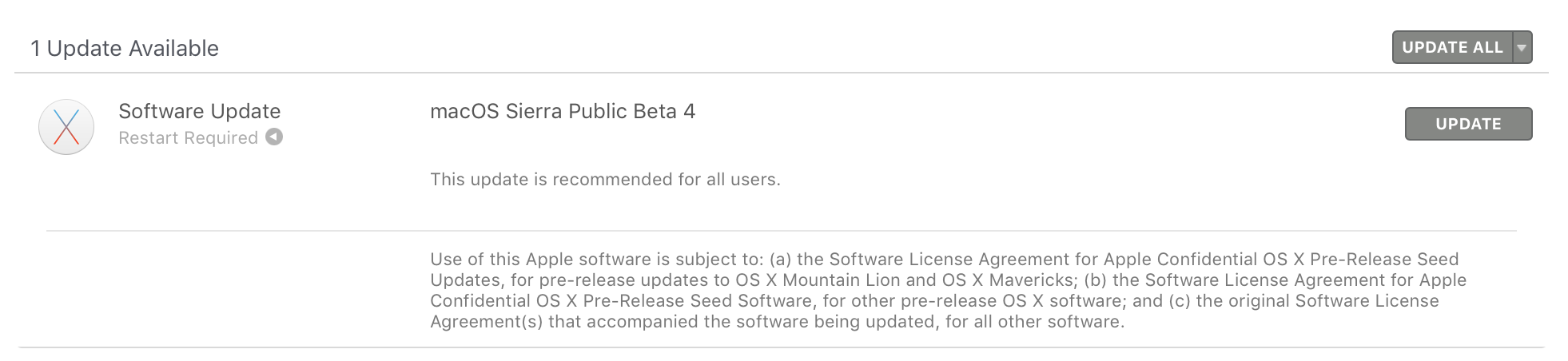Click the word 'Mavericks' in the license text
1568x361 pixels.
tap(1031, 280)
